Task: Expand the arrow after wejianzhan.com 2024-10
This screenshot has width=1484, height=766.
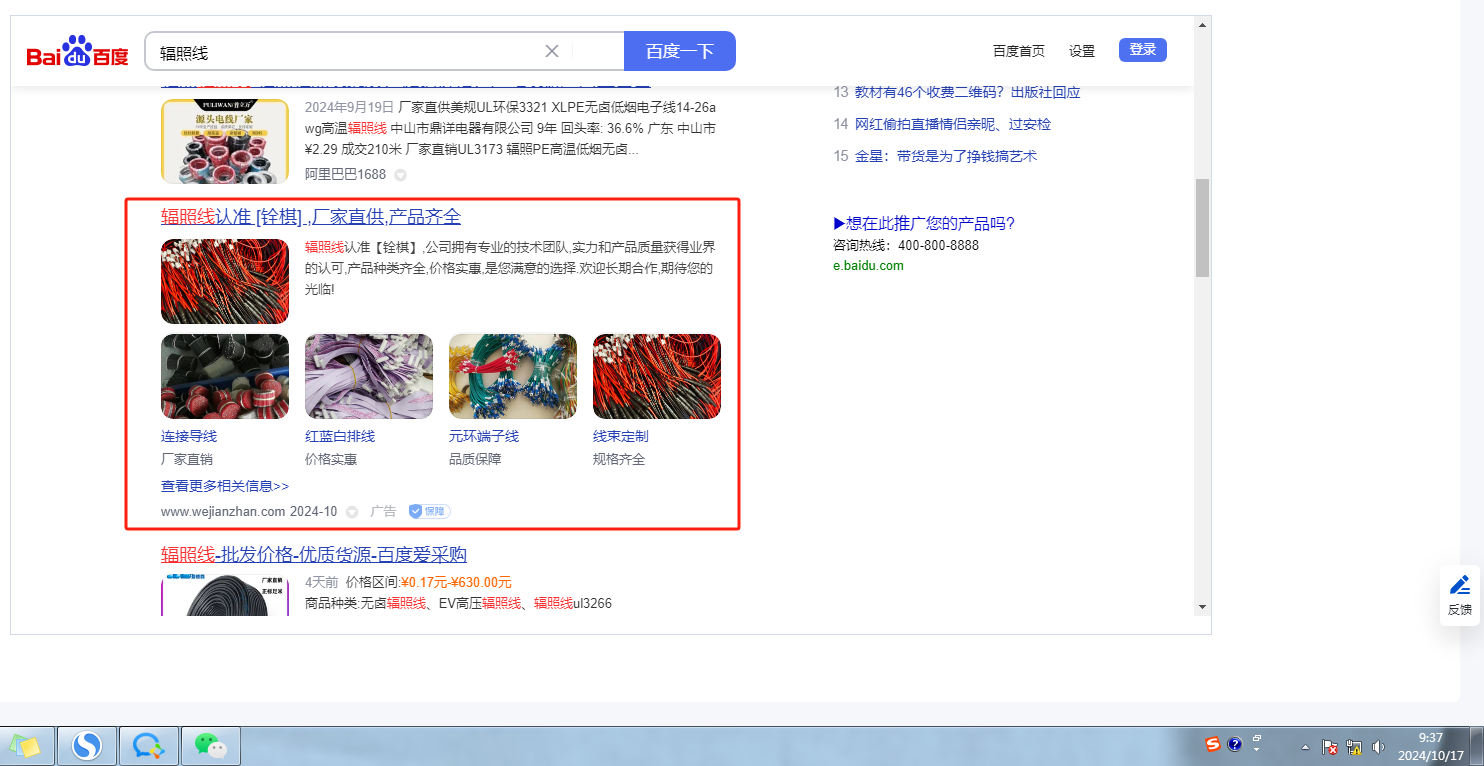Action: coord(352,512)
